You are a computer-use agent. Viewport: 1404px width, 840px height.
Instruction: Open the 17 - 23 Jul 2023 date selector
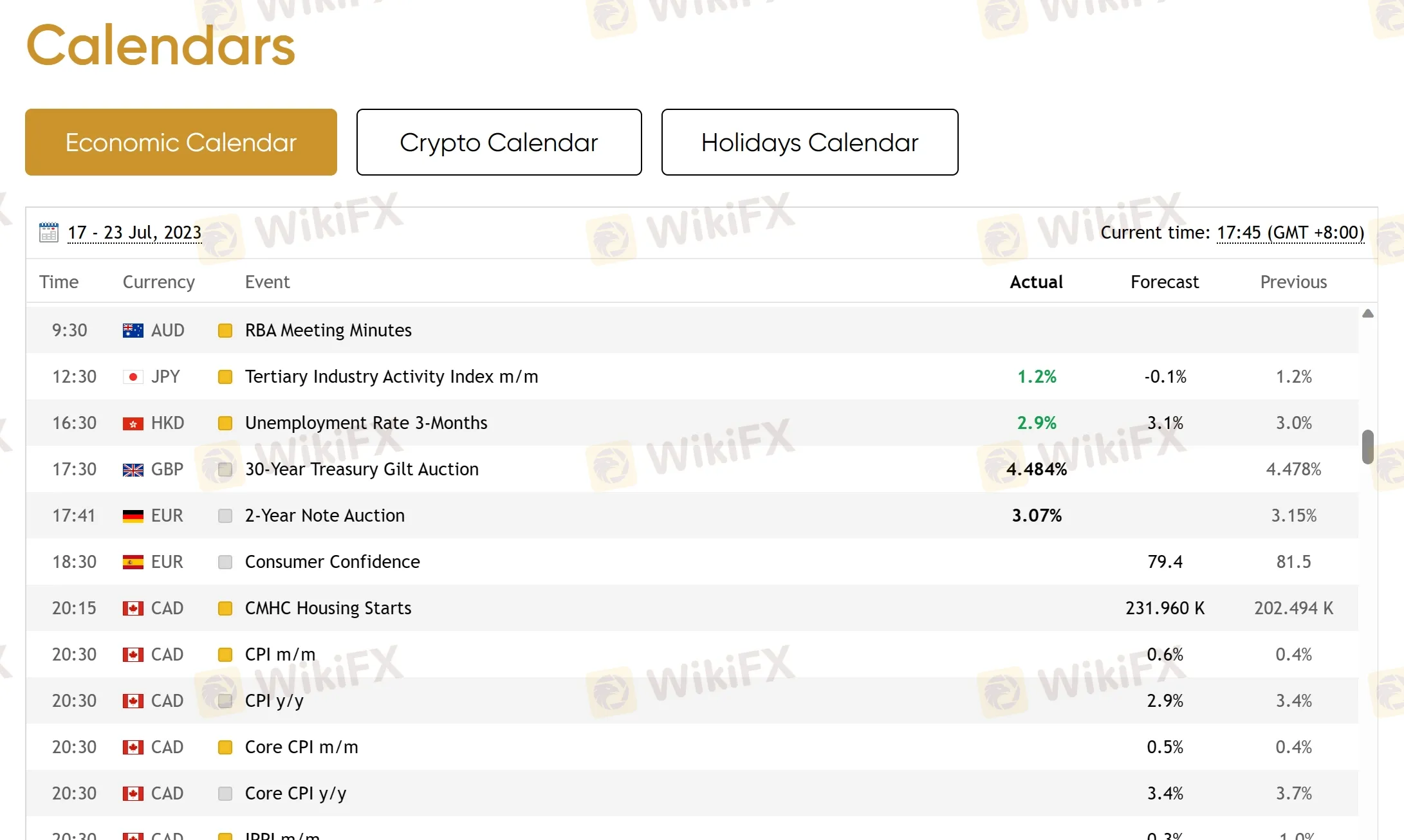pyautogui.click(x=134, y=233)
